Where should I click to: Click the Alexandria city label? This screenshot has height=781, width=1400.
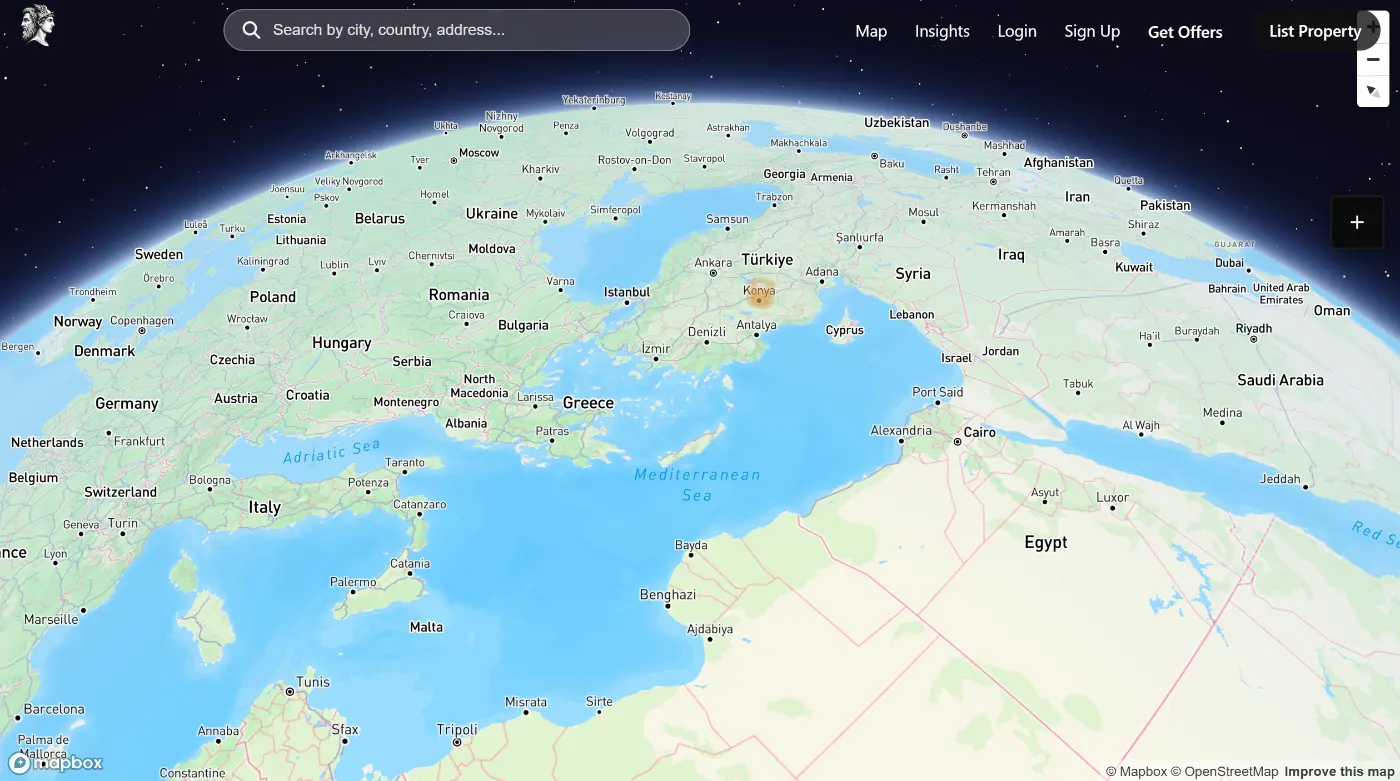(x=901, y=431)
